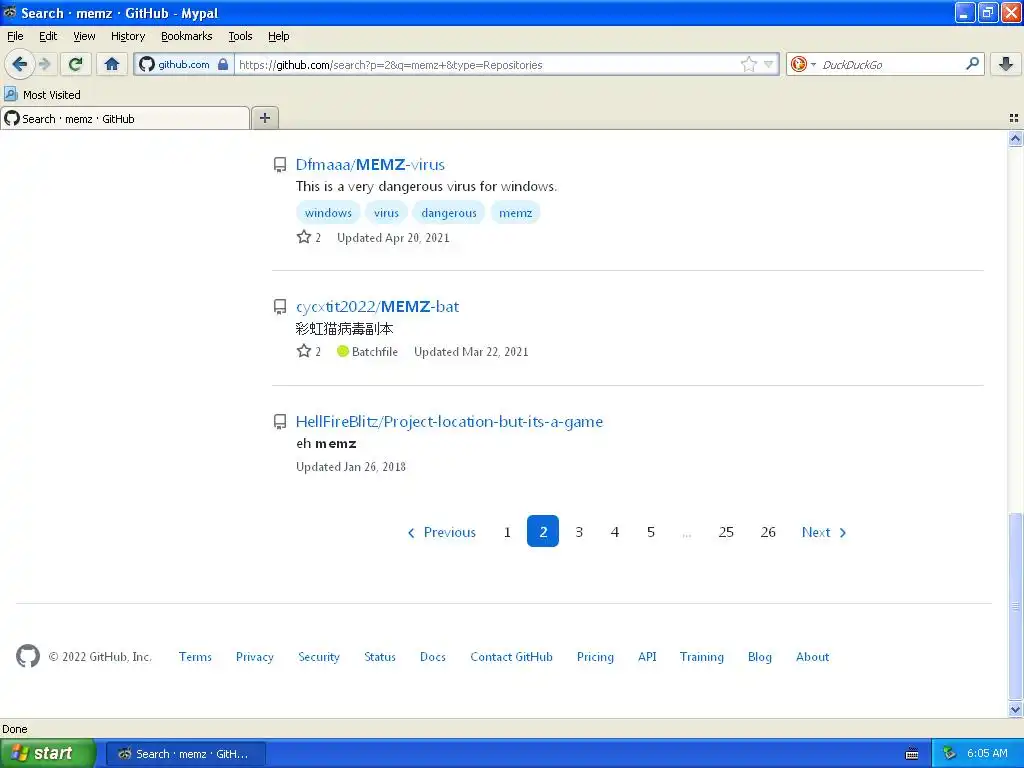Screen dimensions: 1024x768
Task: Click the address bar URL field
Action: coord(487,65)
